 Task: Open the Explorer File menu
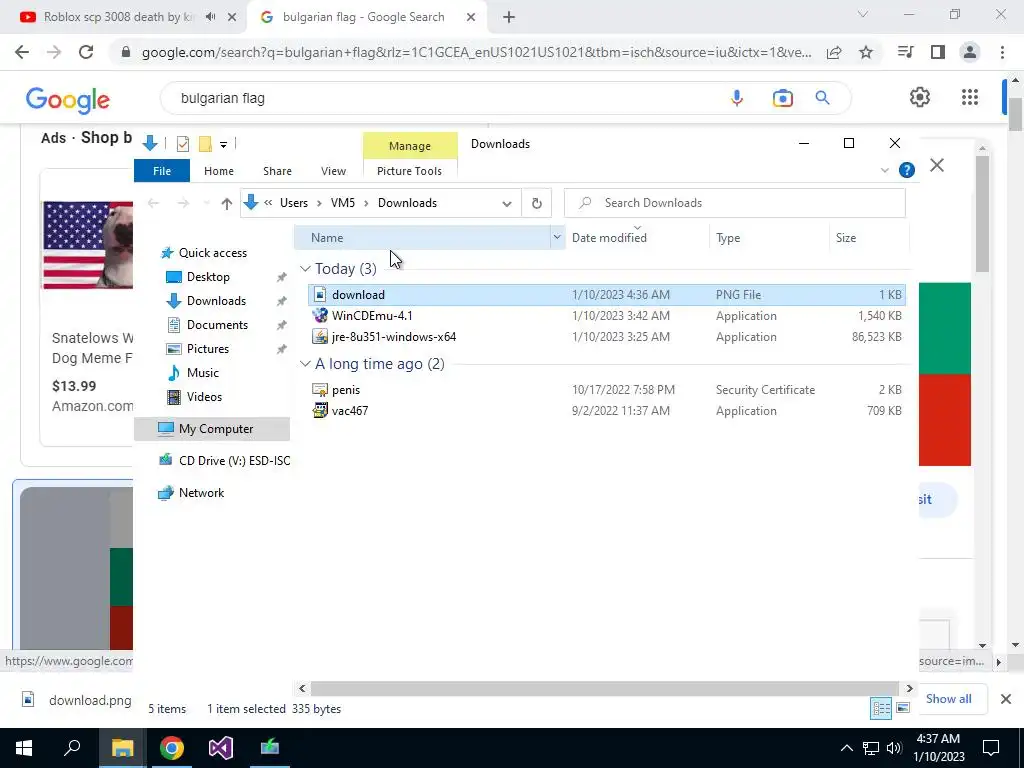coord(162,171)
